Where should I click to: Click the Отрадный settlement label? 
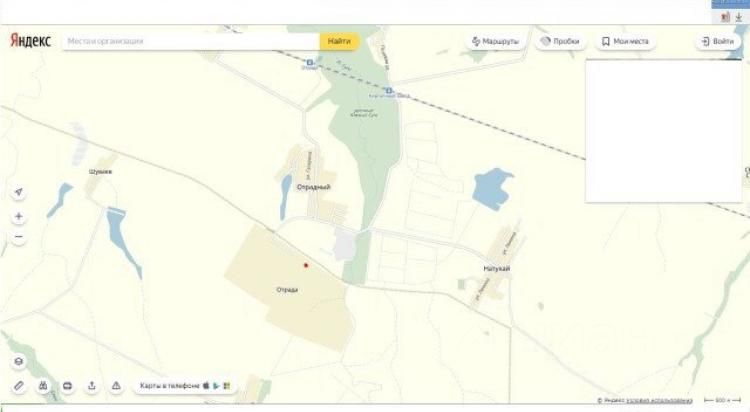(313, 187)
